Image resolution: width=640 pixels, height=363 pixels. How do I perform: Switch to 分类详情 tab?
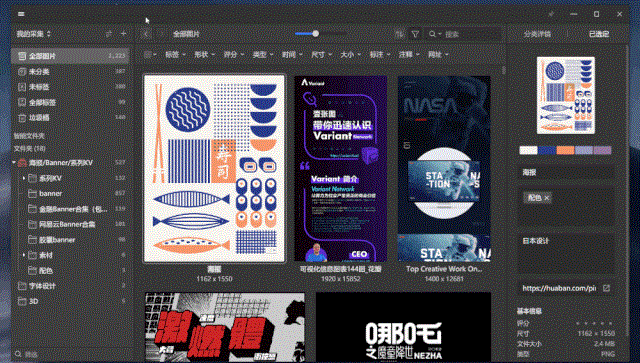click(x=537, y=34)
